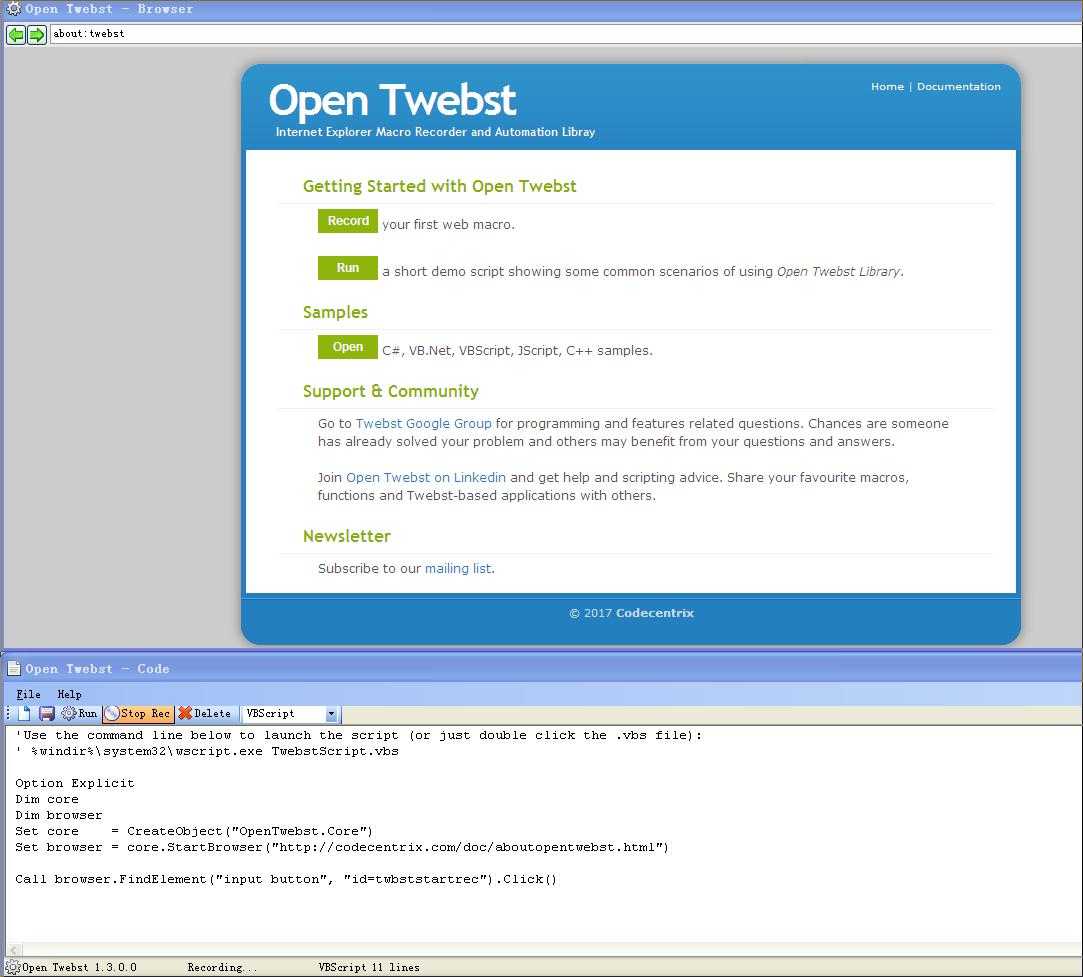Click 'Recording...' in the status bar
1083x977 pixels.
(x=222, y=967)
